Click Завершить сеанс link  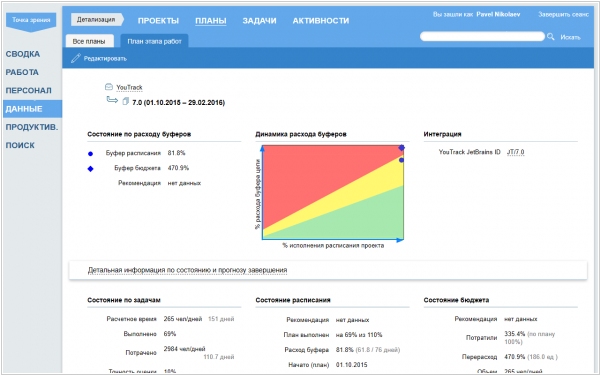pyautogui.click(x=563, y=15)
